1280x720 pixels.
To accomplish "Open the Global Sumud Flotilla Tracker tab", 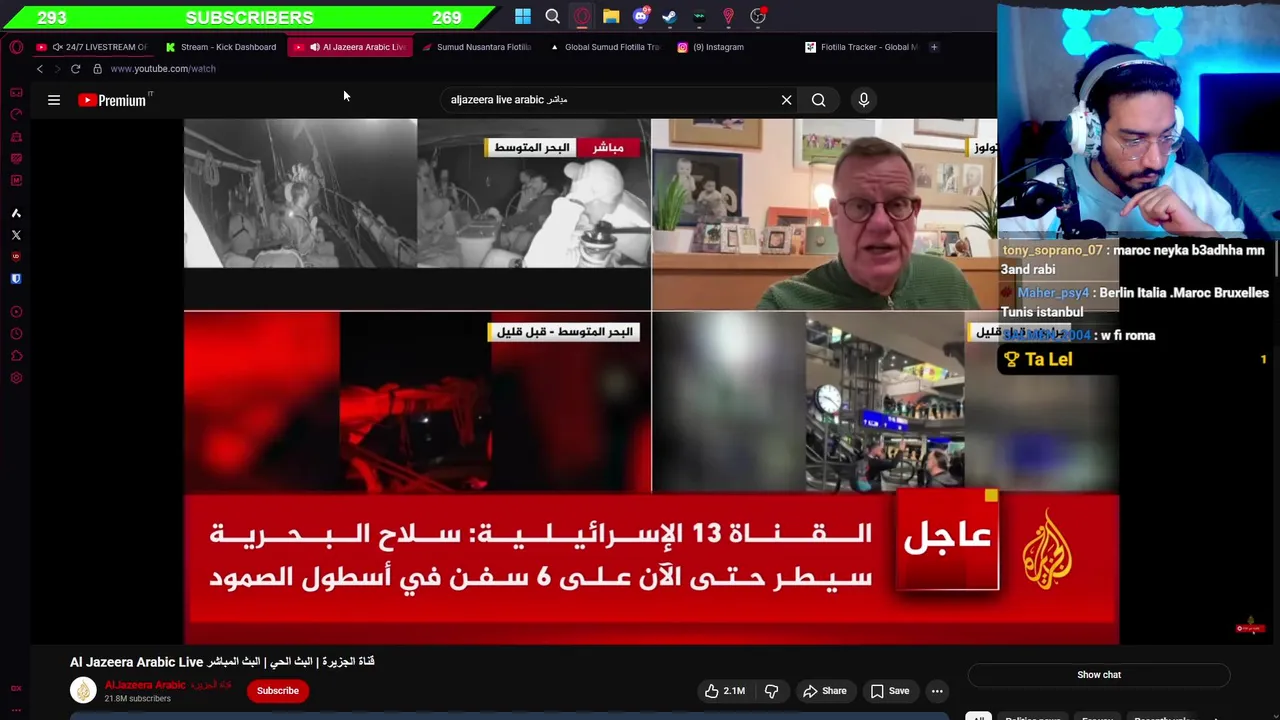I will click(x=606, y=47).
